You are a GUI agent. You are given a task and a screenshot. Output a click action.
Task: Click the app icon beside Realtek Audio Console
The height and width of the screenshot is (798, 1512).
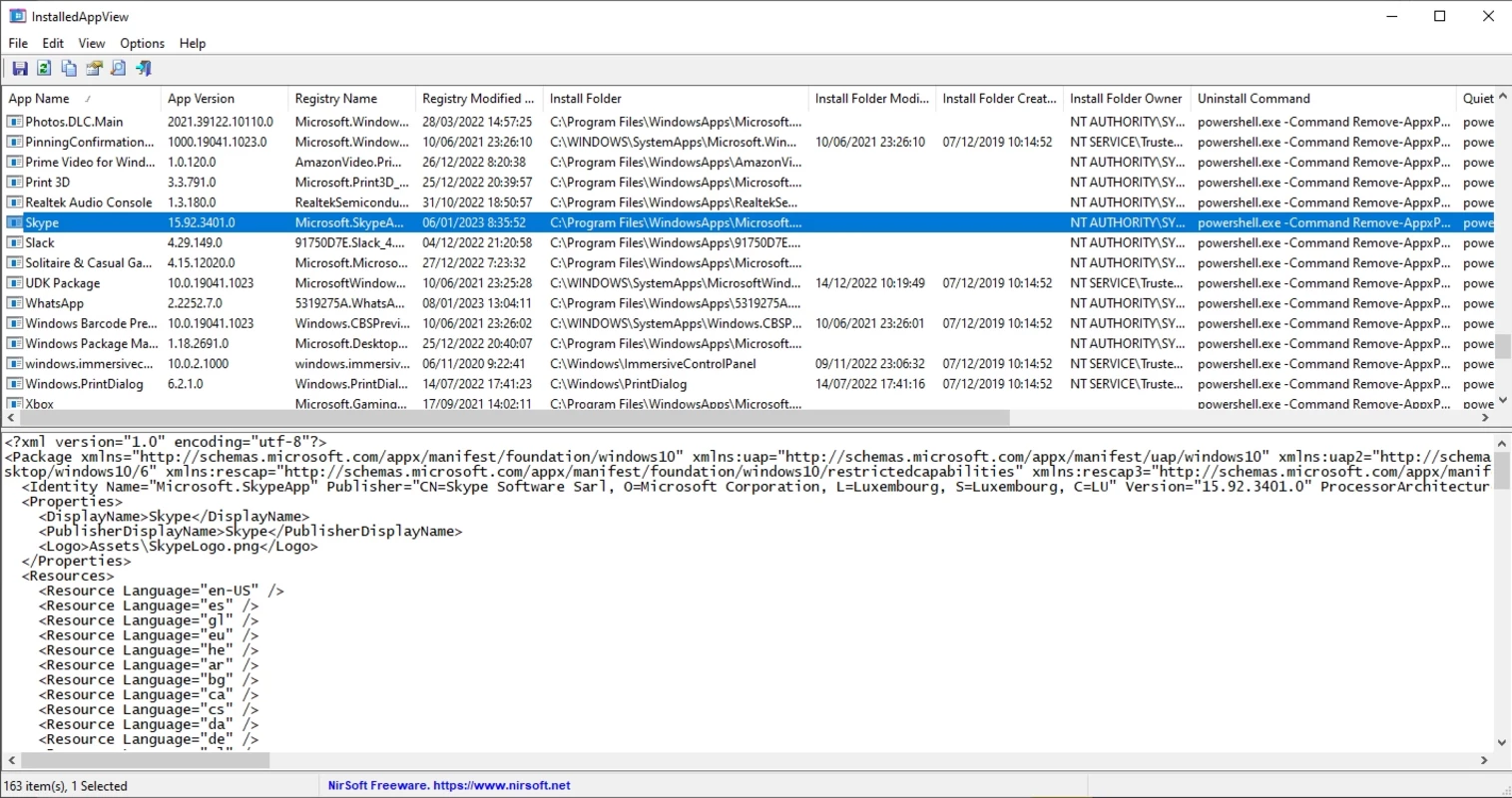(15, 202)
